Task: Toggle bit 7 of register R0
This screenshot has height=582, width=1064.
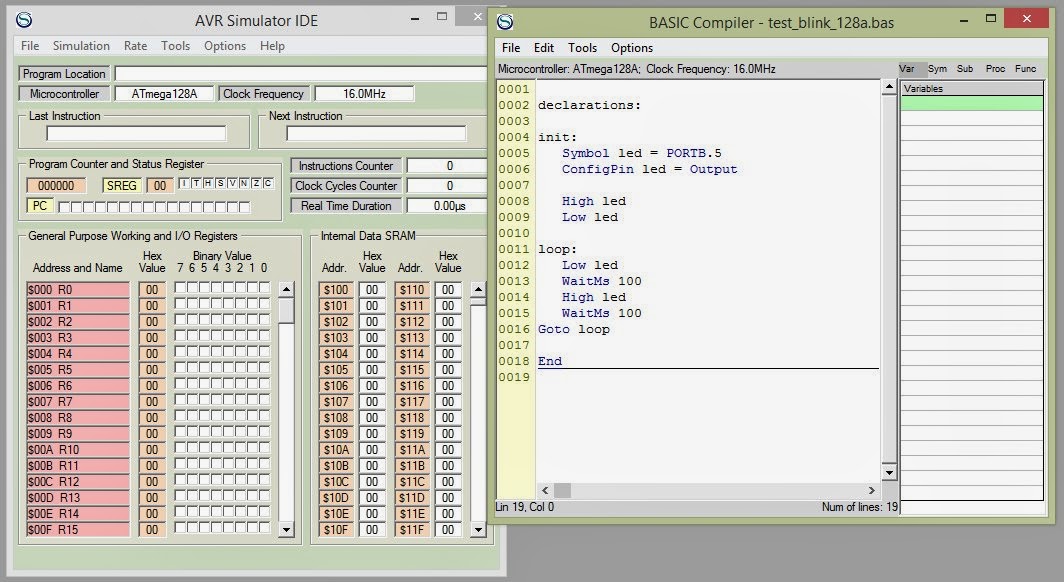Action: tap(180, 288)
